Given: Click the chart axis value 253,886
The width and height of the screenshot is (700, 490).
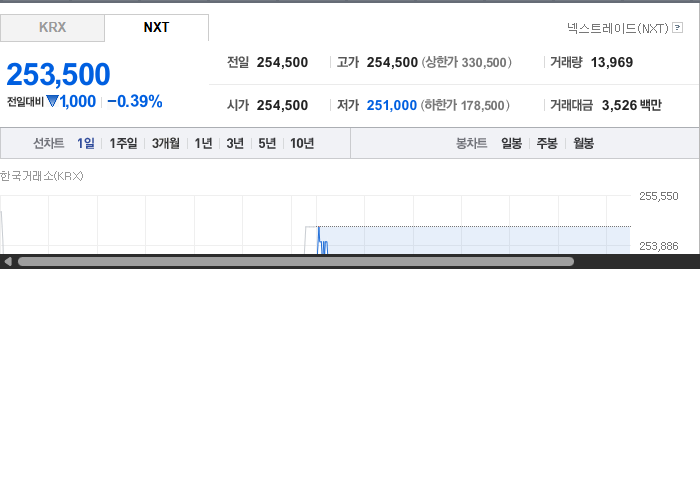Looking at the screenshot, I should coord(658,246).
